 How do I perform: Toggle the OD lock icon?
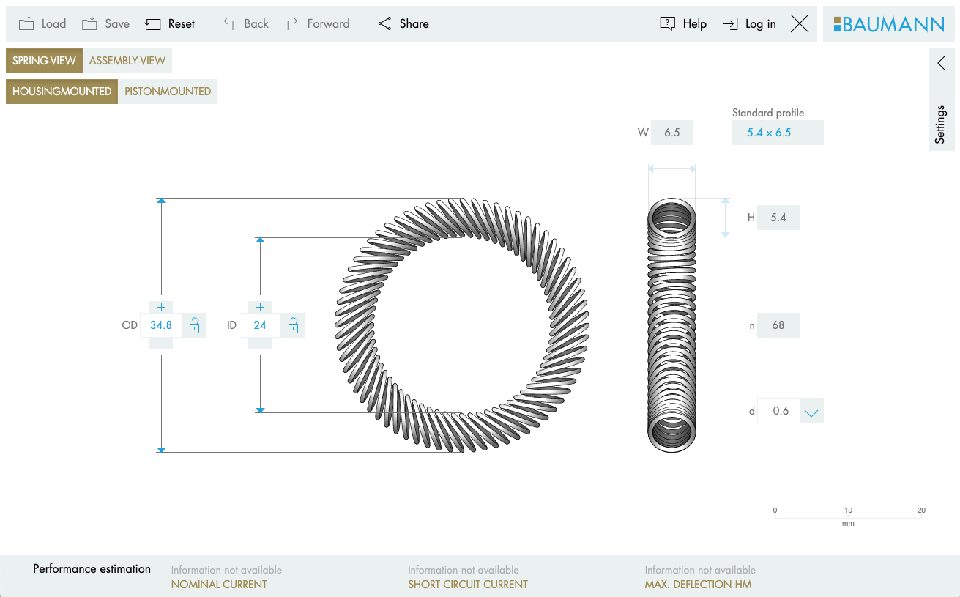[x=195, y=325]
